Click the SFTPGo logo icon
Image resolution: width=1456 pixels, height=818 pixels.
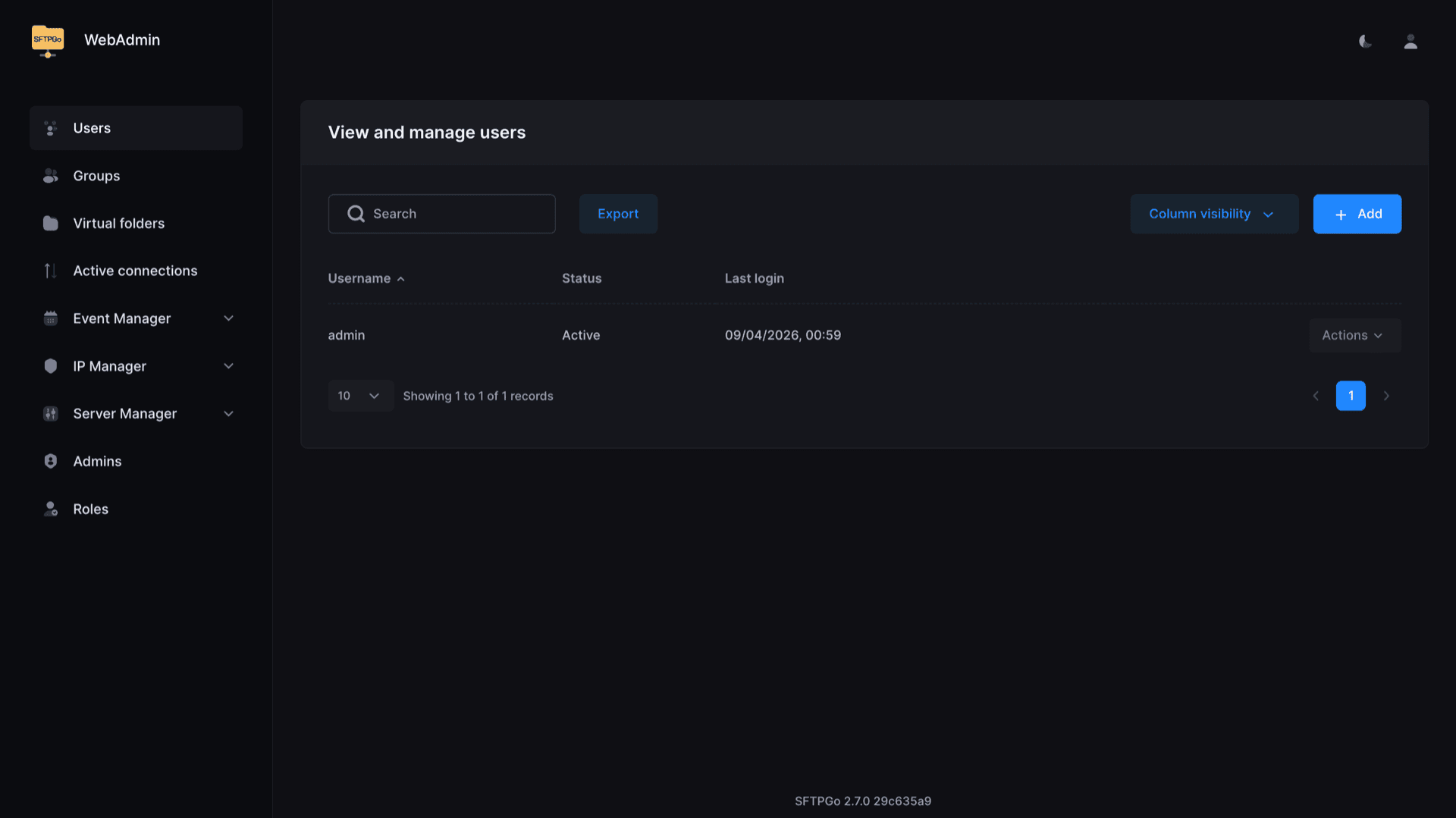point(48,41)
